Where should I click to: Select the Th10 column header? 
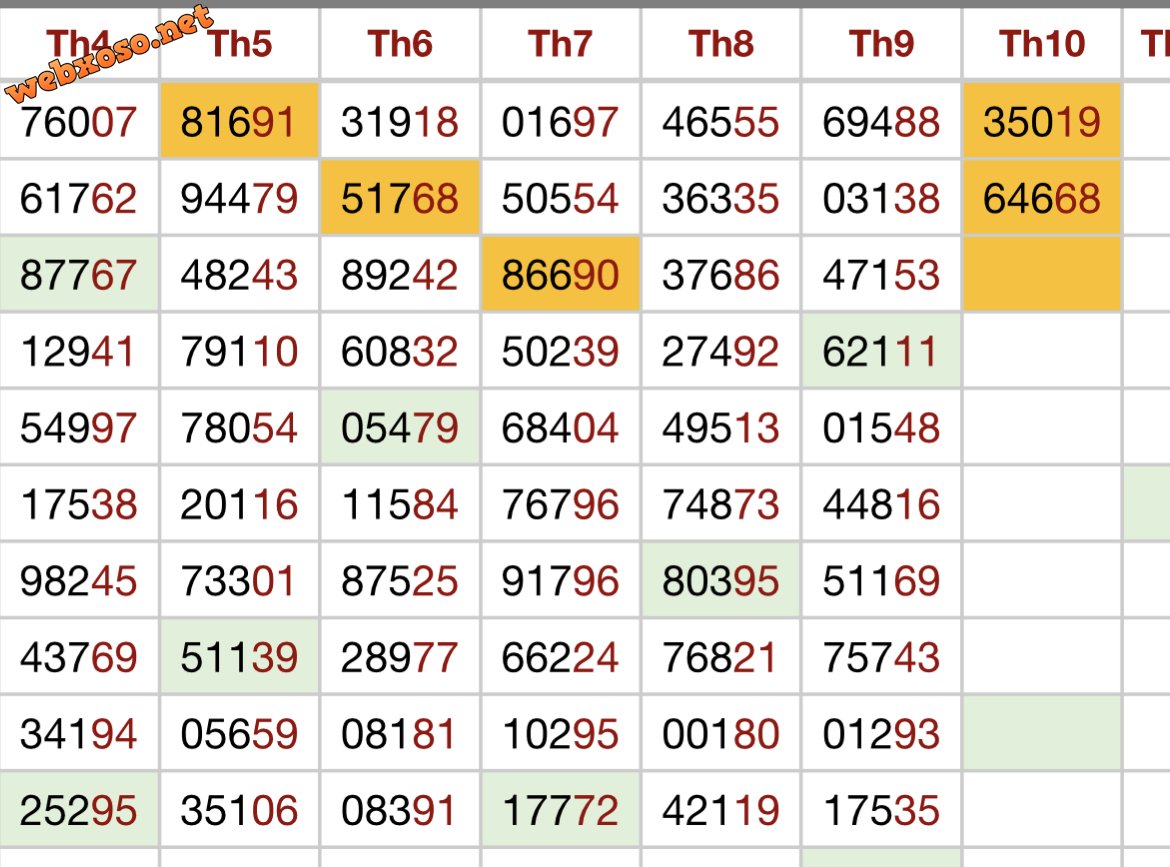(x=1042, y=43)
